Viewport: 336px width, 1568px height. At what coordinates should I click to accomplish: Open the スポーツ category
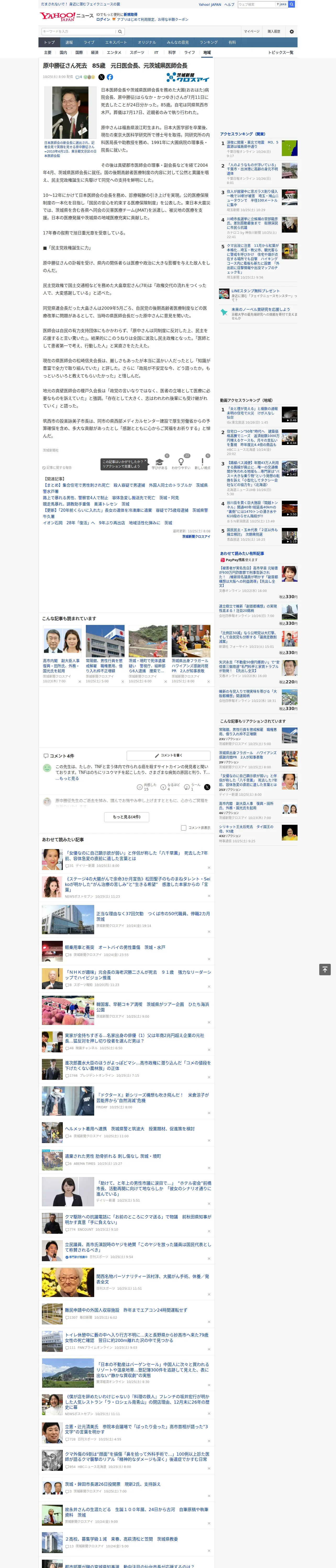click(x=137, y=52)
